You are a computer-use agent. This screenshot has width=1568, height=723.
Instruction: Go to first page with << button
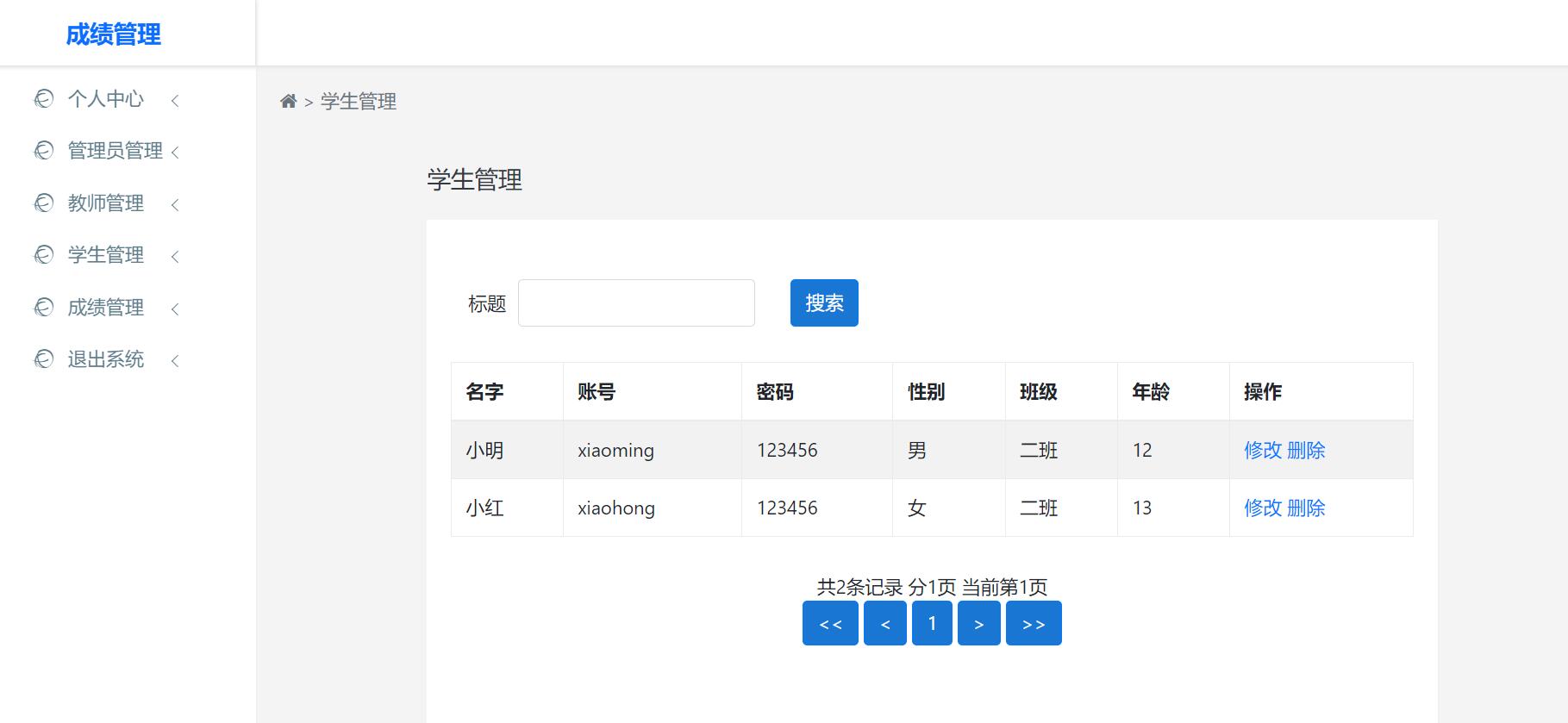pos(830,623)
